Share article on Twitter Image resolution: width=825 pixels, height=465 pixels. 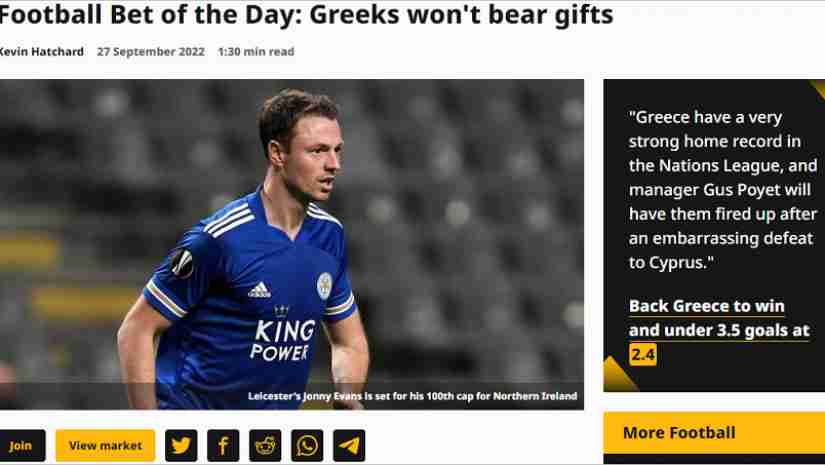pyautogui.click(x=181, y=446)
